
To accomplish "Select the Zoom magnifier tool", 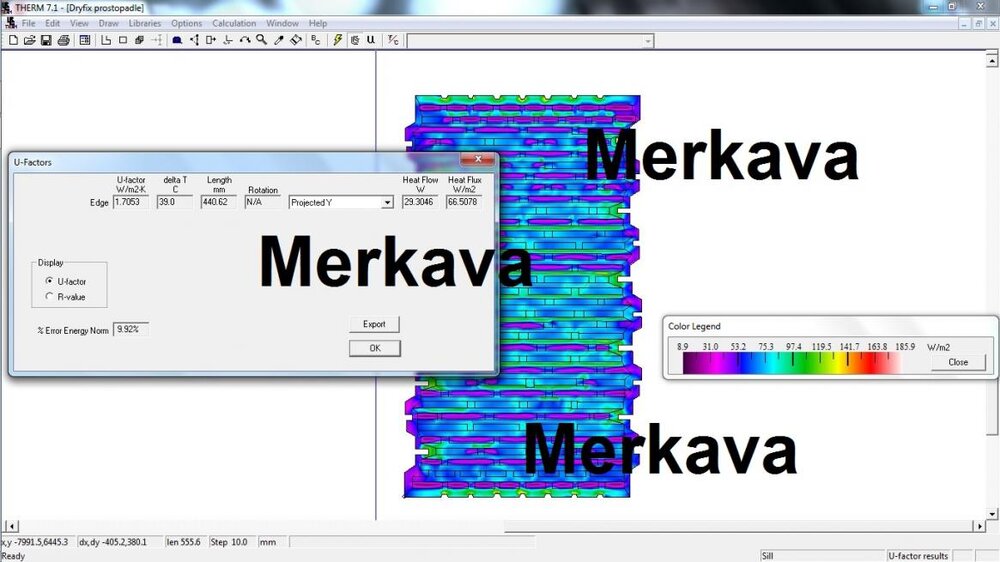I will coord(261,40).
